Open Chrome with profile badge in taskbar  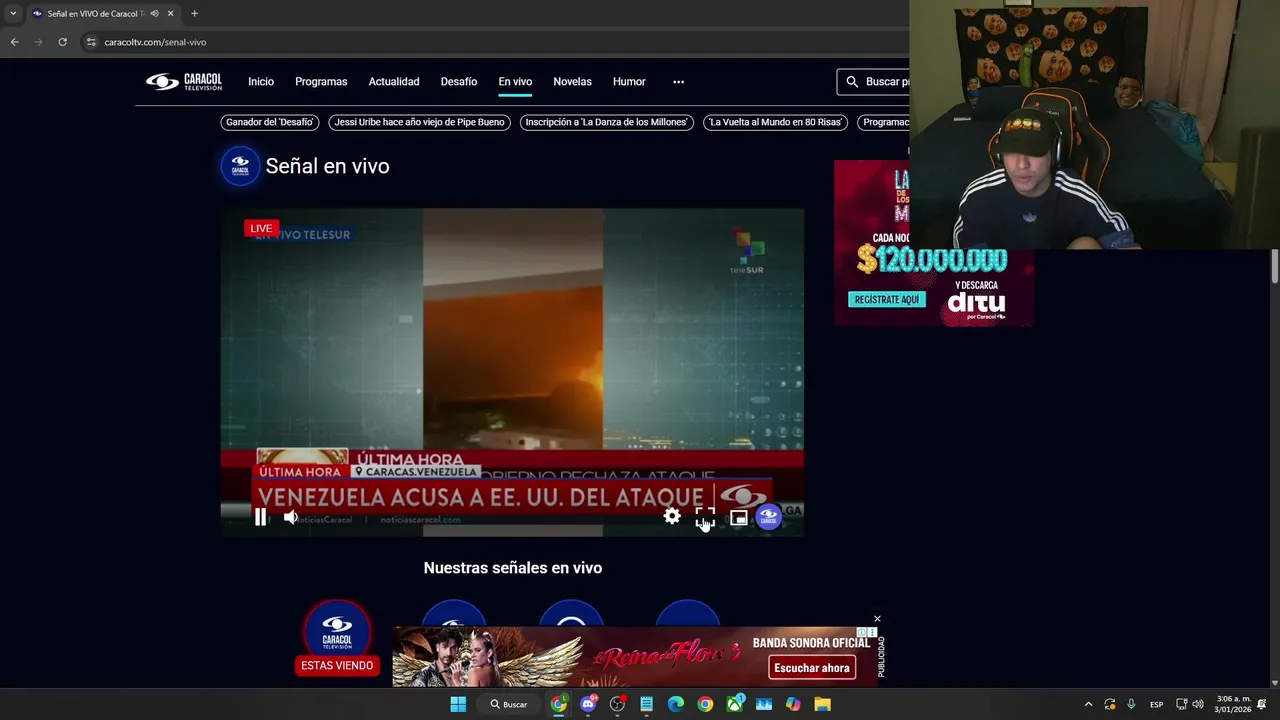click(x=559, y=704)
